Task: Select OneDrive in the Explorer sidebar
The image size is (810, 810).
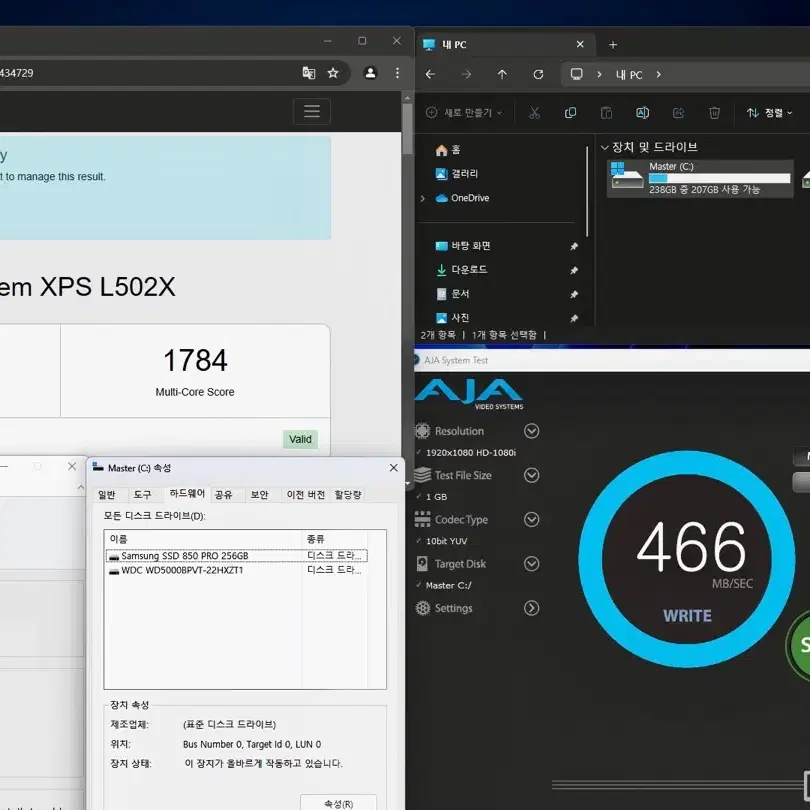Action: (462, 198)
